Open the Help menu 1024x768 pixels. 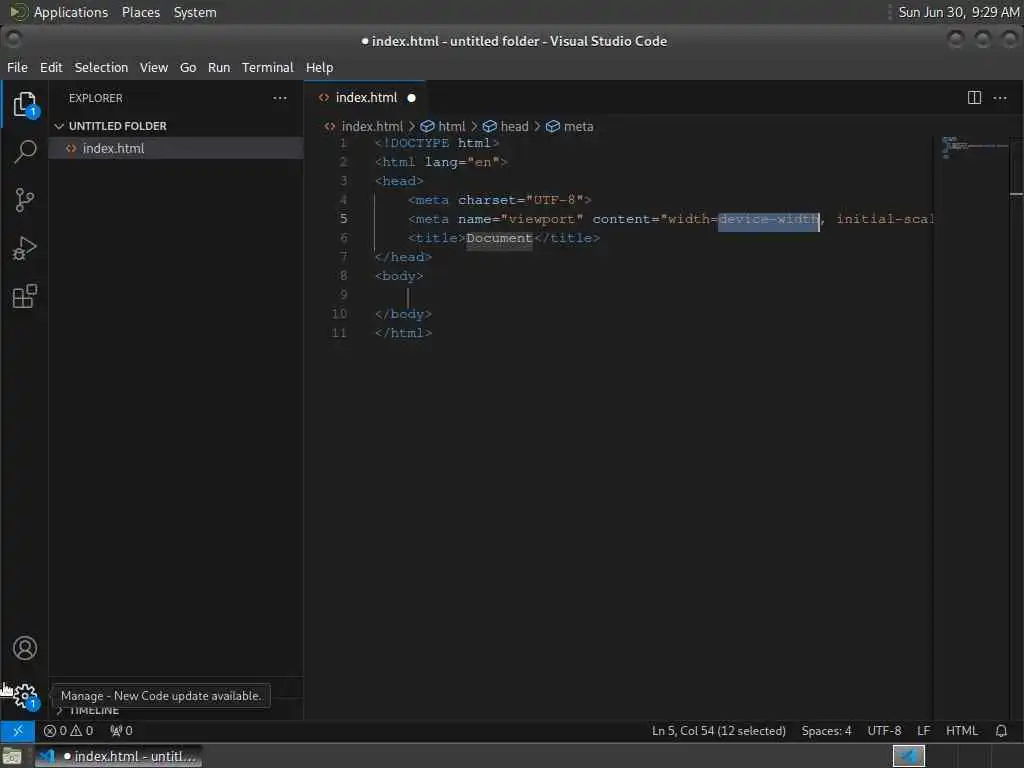coord(319,67)
